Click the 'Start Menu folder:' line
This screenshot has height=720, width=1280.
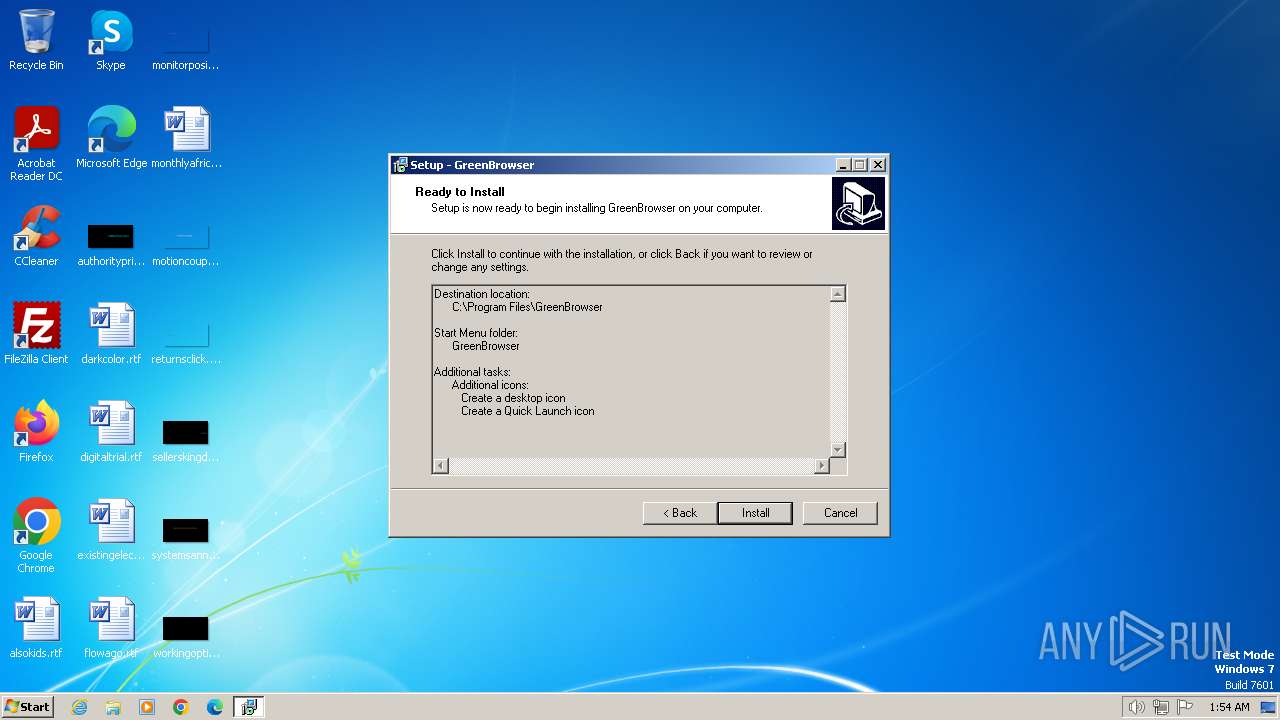coord(476,333)
